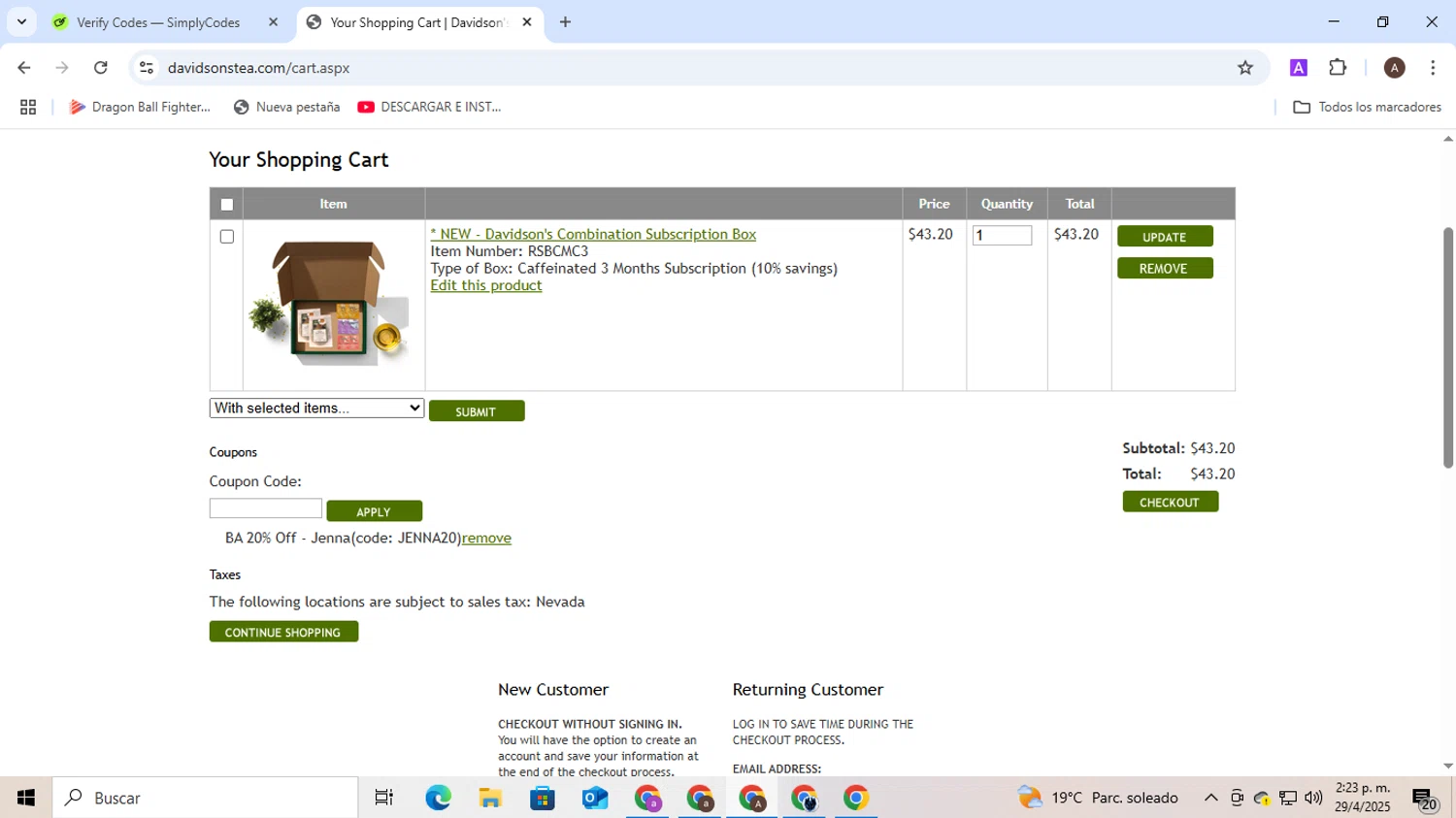Click the Coupon Code input field
This screenshot has width=1456, height=818.
pyautogui.click(x=266, y=508)
